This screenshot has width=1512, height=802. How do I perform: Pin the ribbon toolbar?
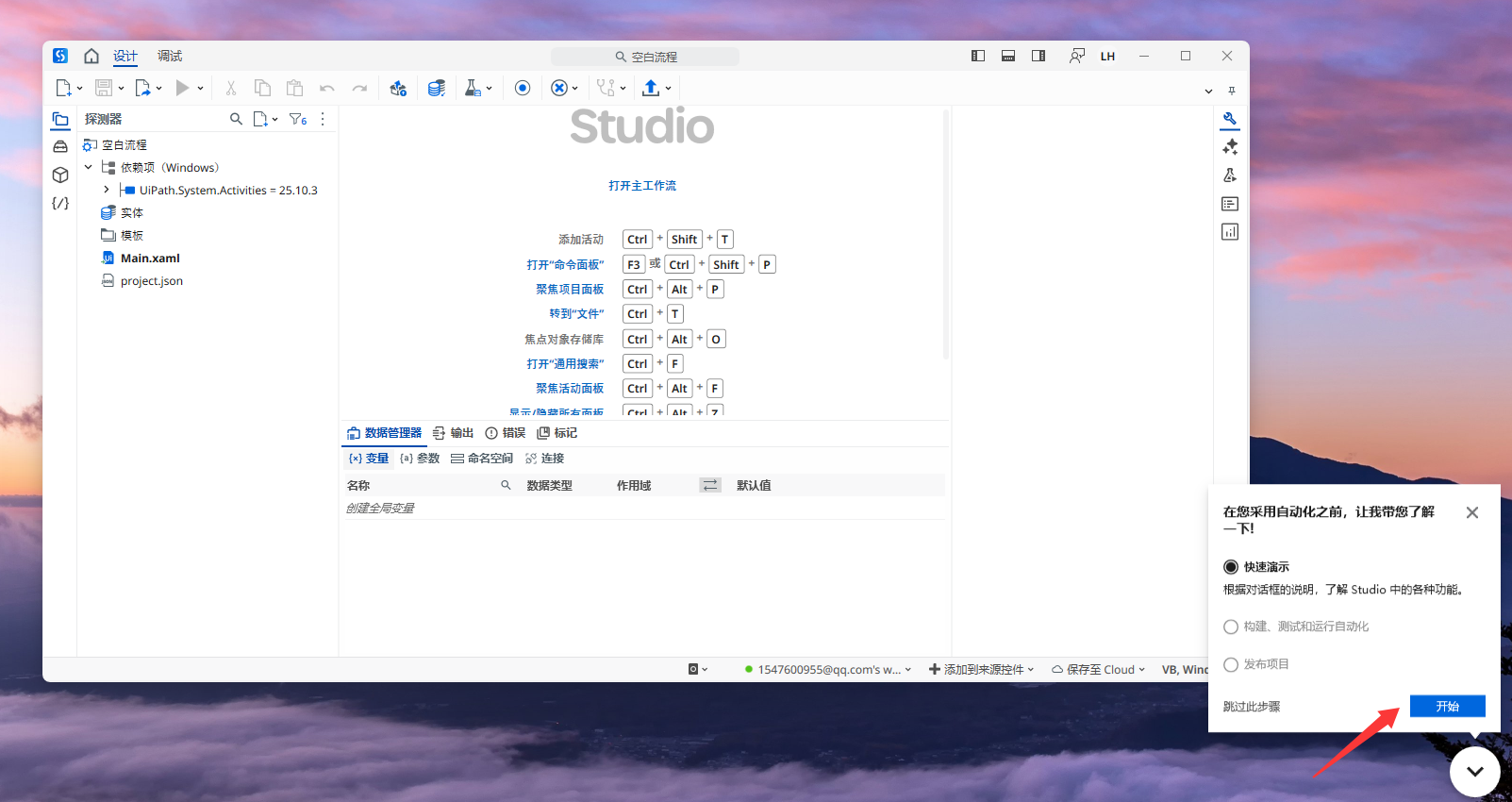[x=1232, y=91]
